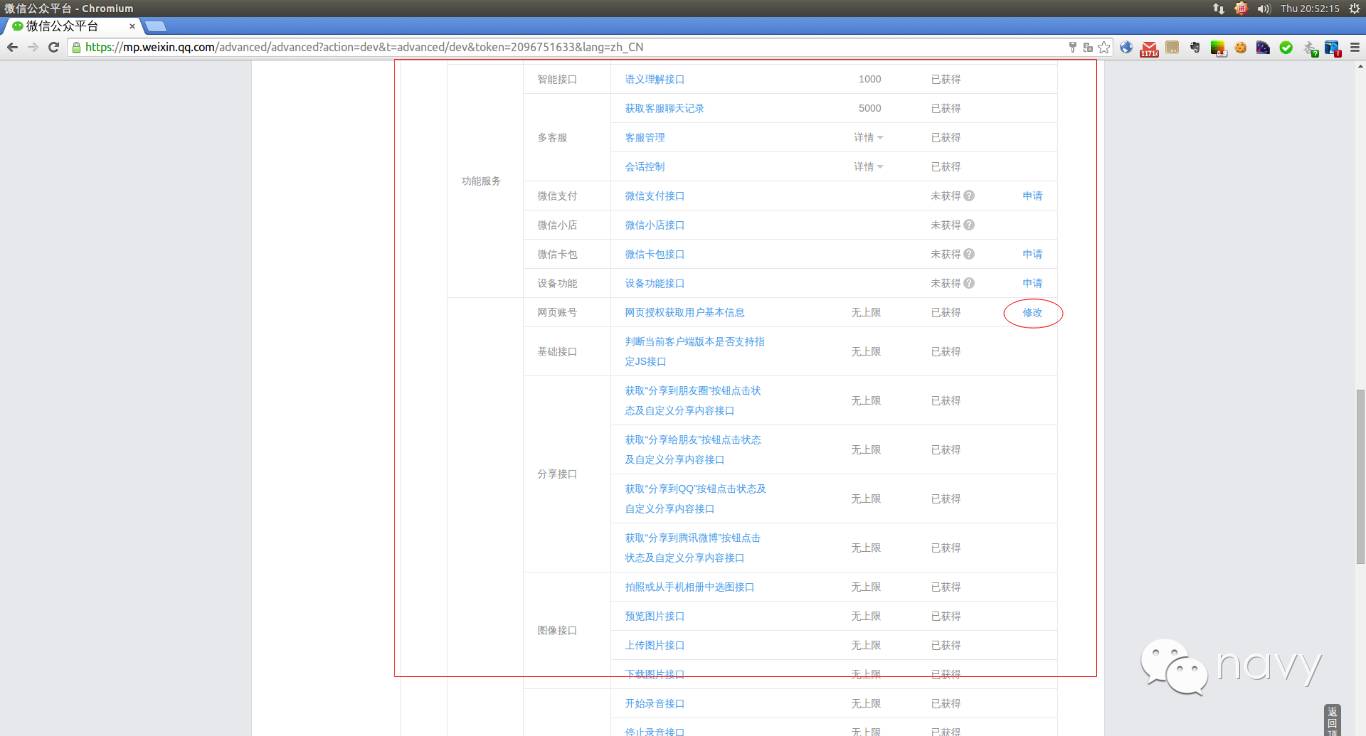Viewport: 1366px width, 736px height.
Task: Click the help icon beside 微信小店 未获得
Action: (x=969, y=225)
